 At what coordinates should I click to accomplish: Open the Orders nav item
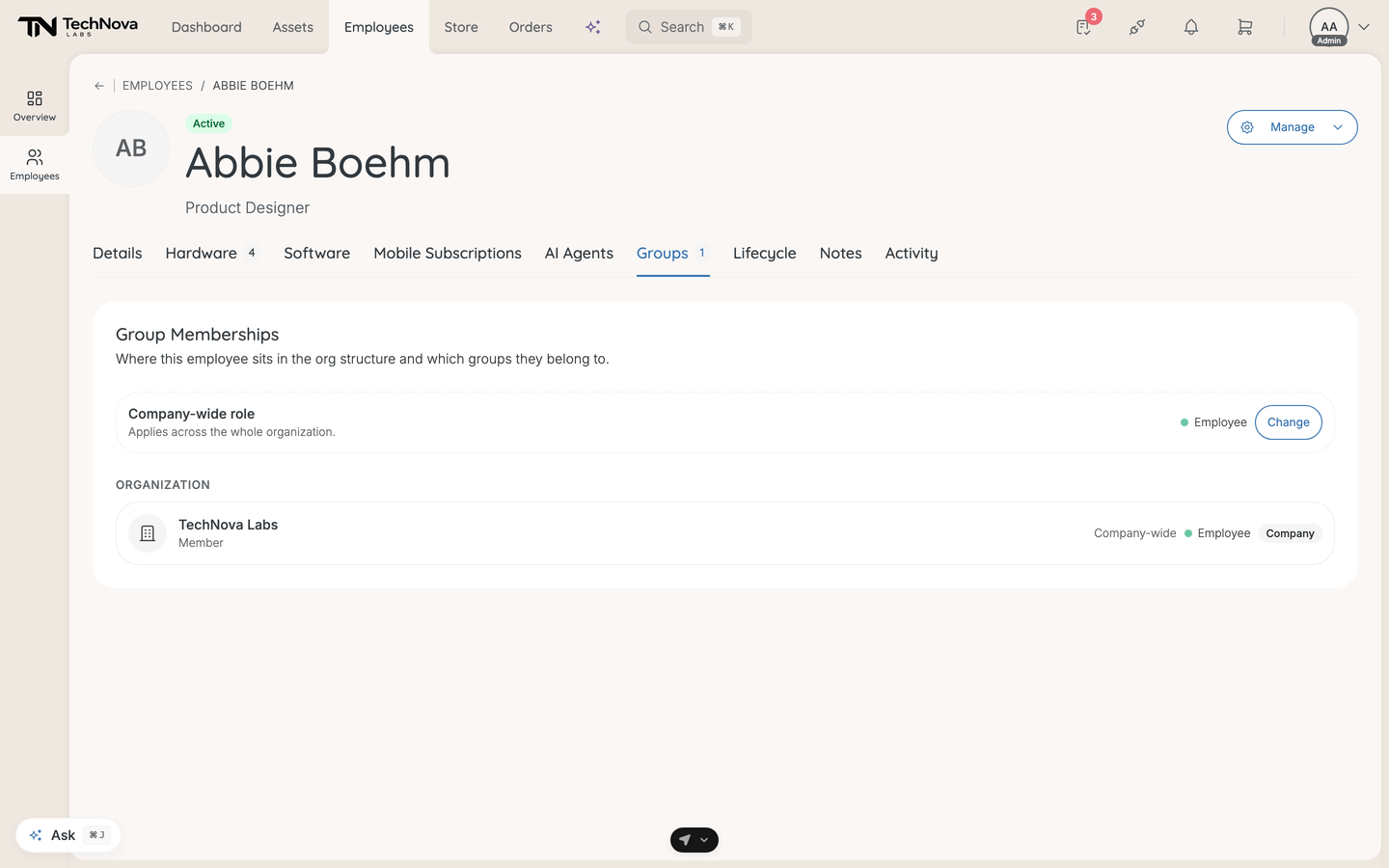tap(531, 27)
